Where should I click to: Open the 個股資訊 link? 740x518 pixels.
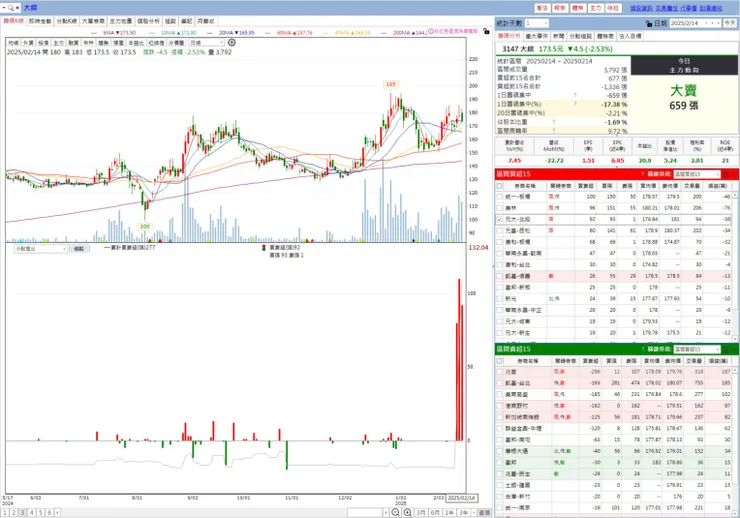pyautogui.click(x=641, y=8)
